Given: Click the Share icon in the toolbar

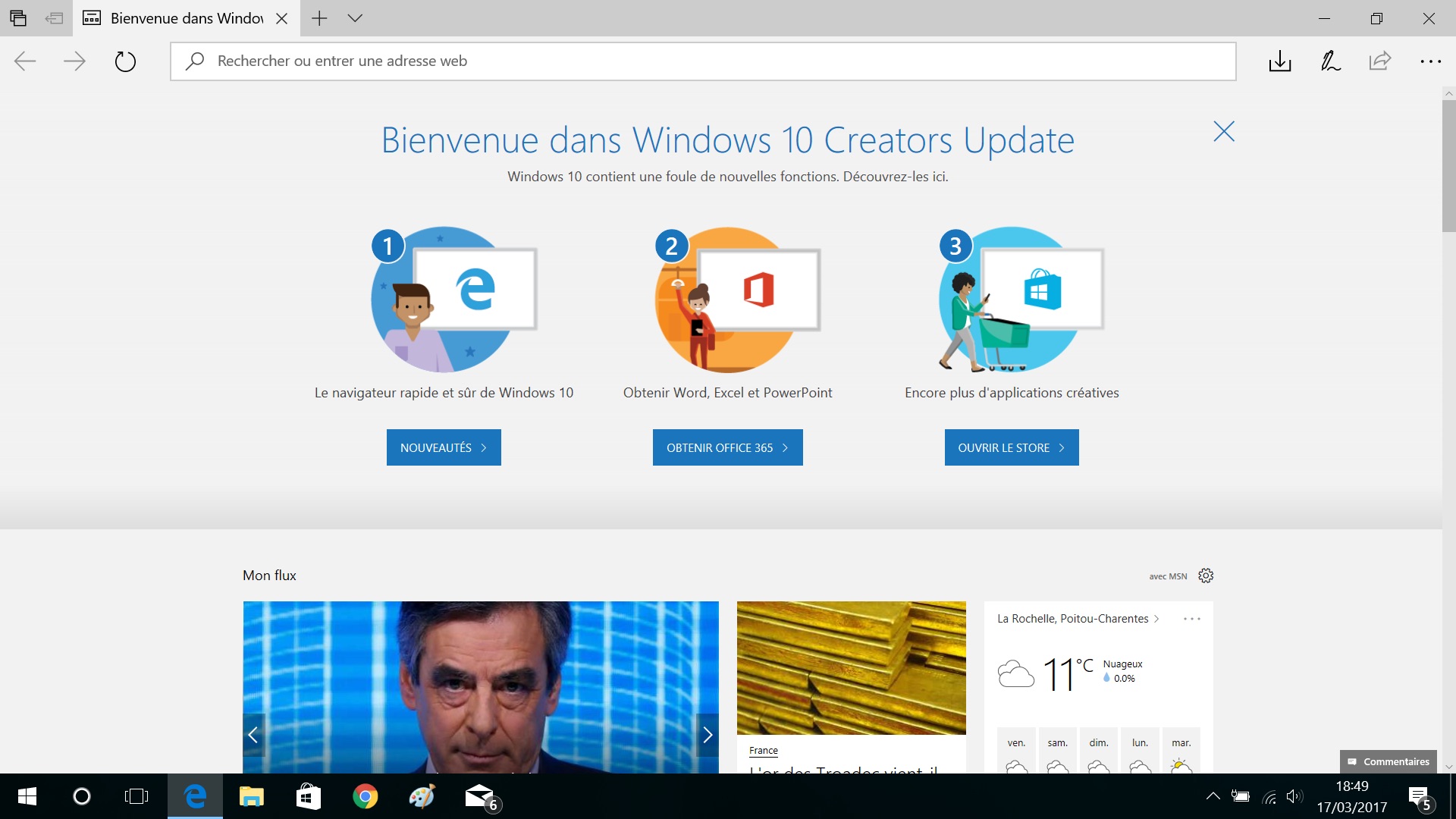Looking at the screenshot, I should (1380, 61).
